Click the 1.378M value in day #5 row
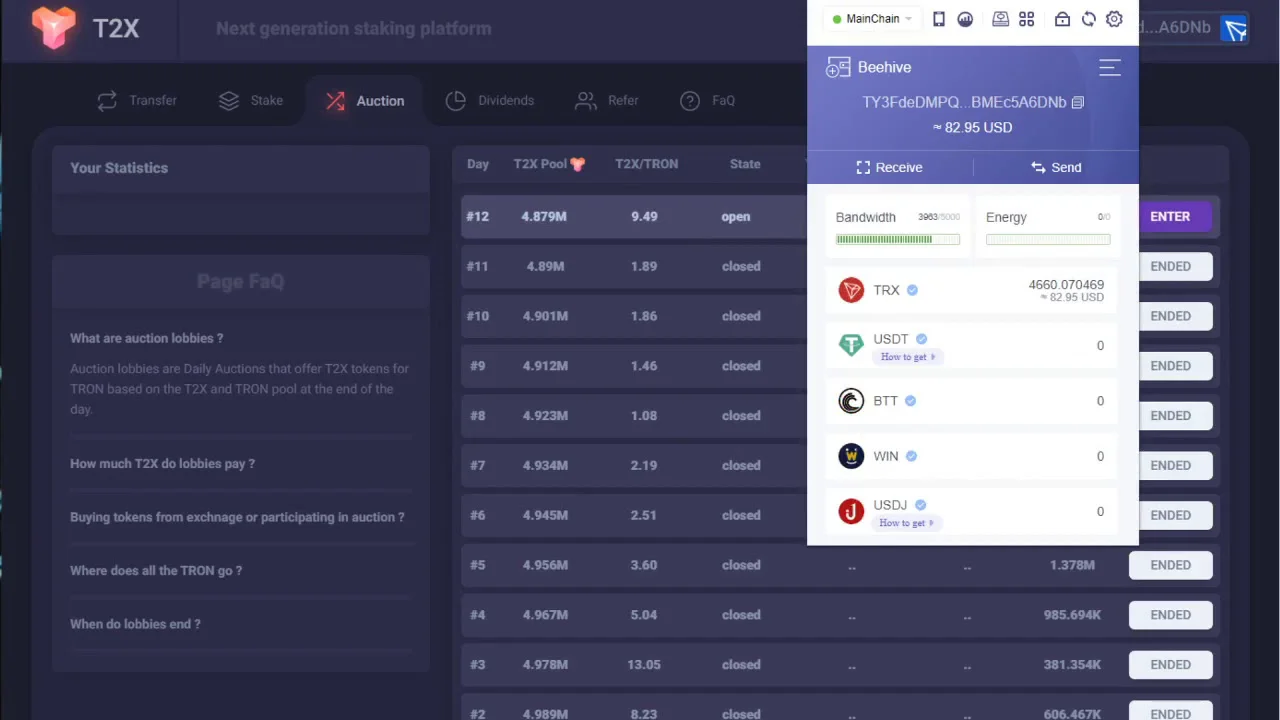 coord(1072,565)
